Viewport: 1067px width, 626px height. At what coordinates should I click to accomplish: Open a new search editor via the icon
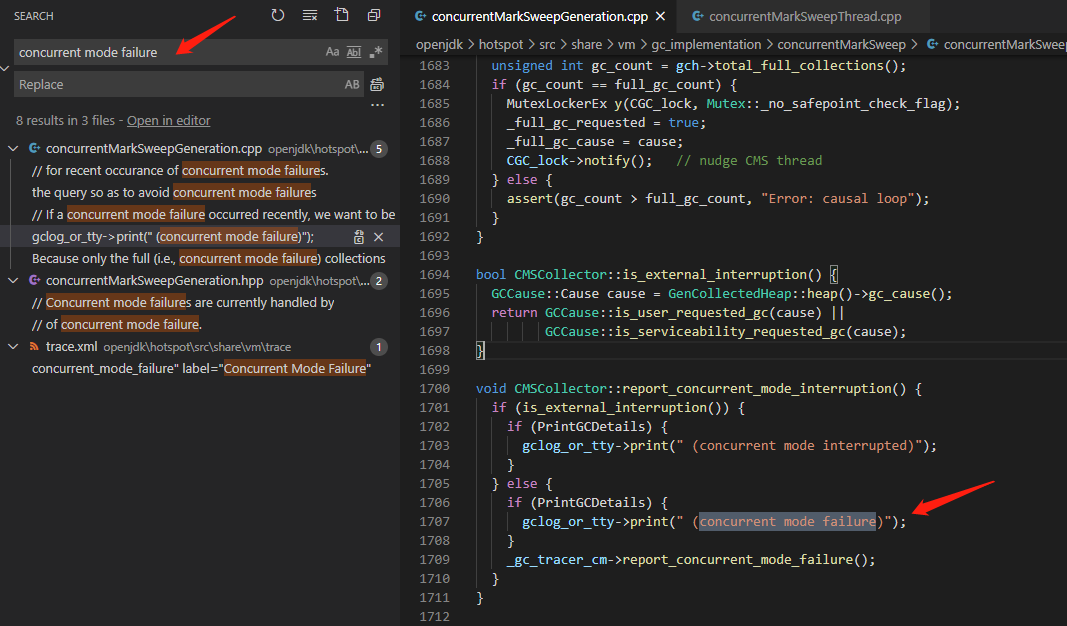pos(342,16)
